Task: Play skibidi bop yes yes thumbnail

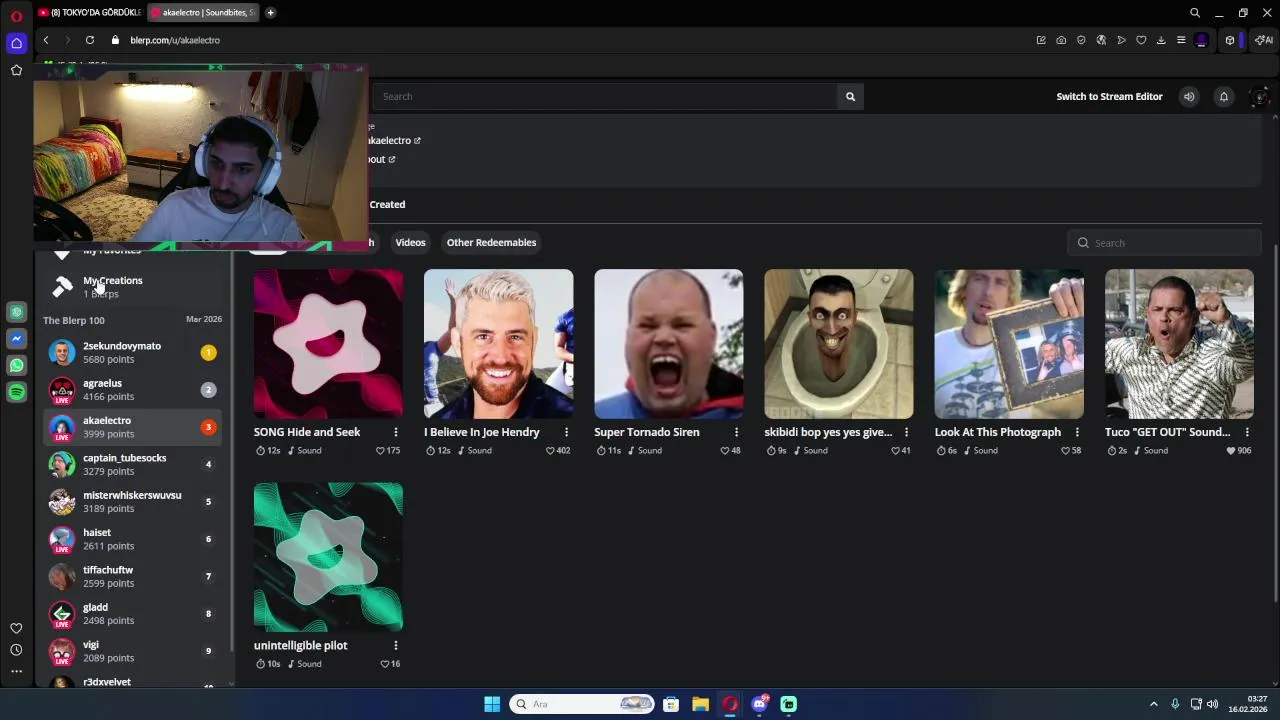Action: [x=838, y=343]
